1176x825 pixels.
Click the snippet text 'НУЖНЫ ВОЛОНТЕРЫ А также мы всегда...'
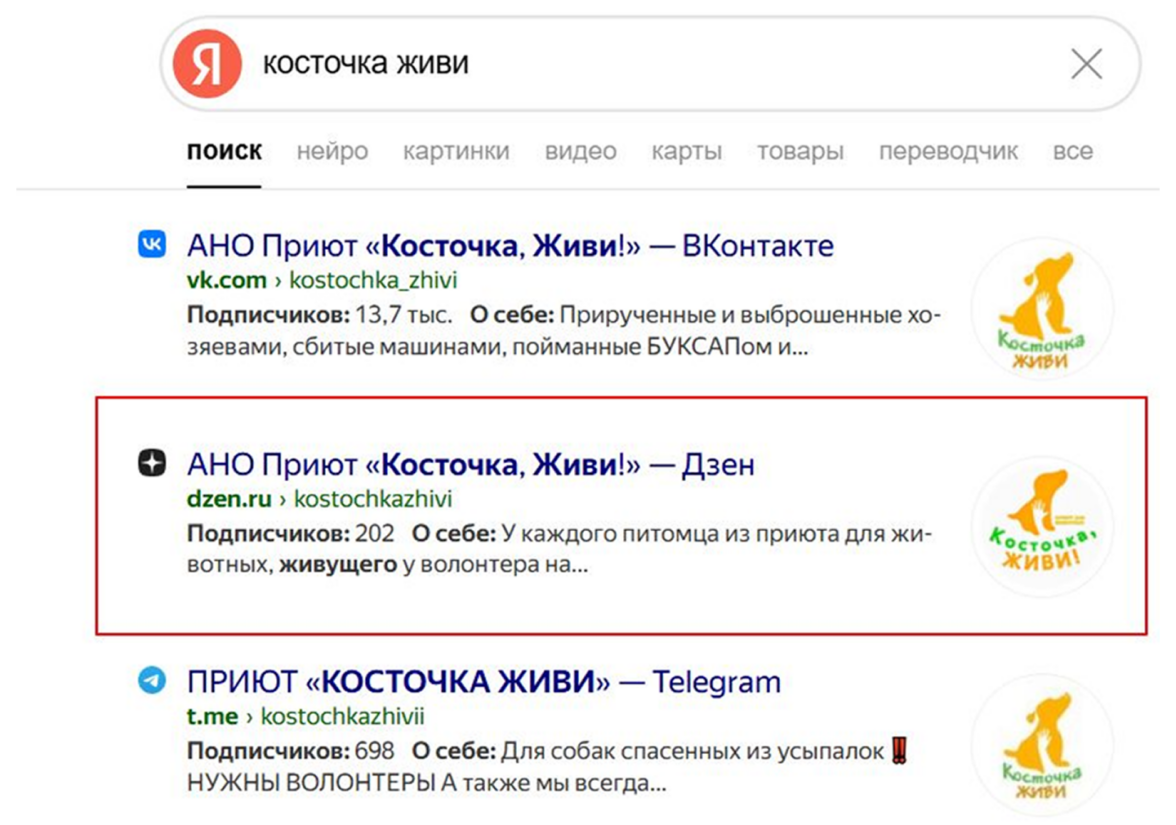(x=426, y=783)
